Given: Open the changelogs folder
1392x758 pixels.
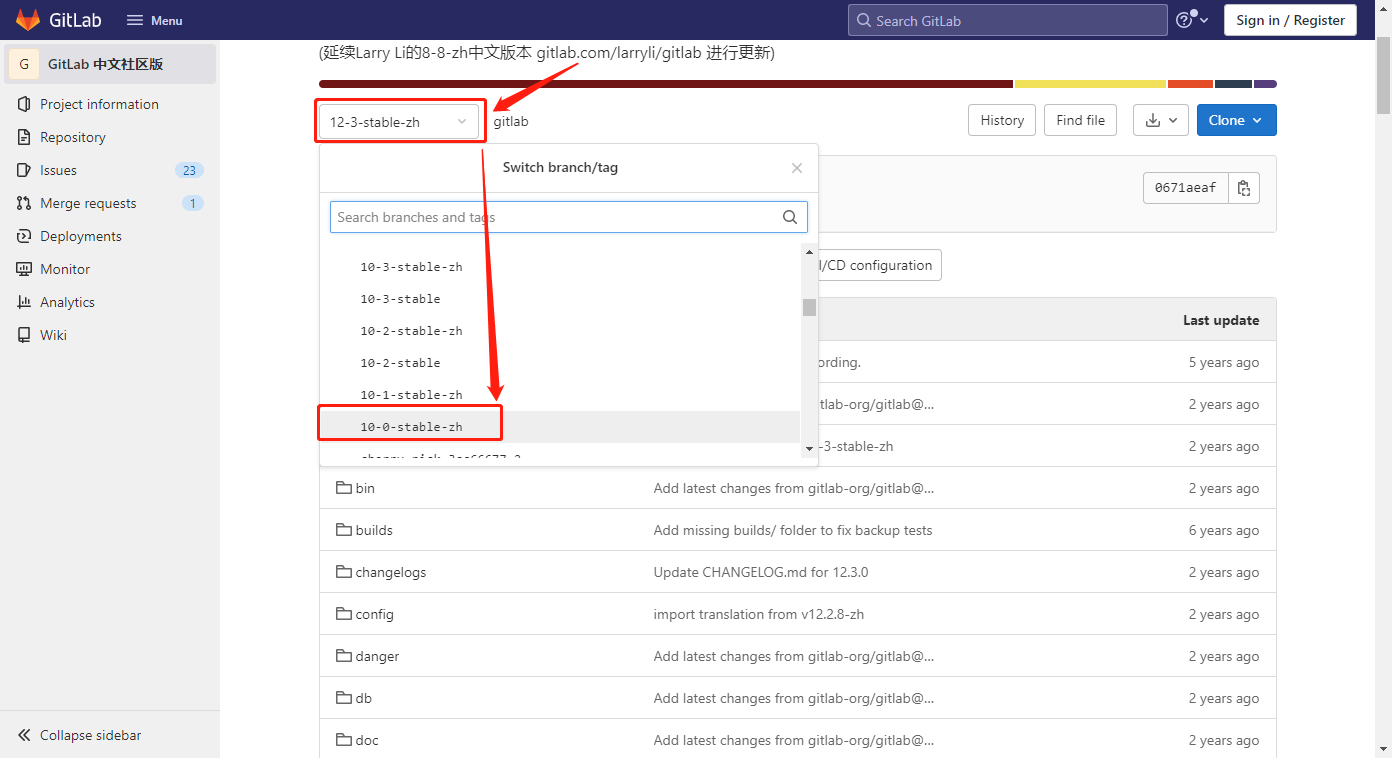Looking at the screenshot, I should [390, 572].
